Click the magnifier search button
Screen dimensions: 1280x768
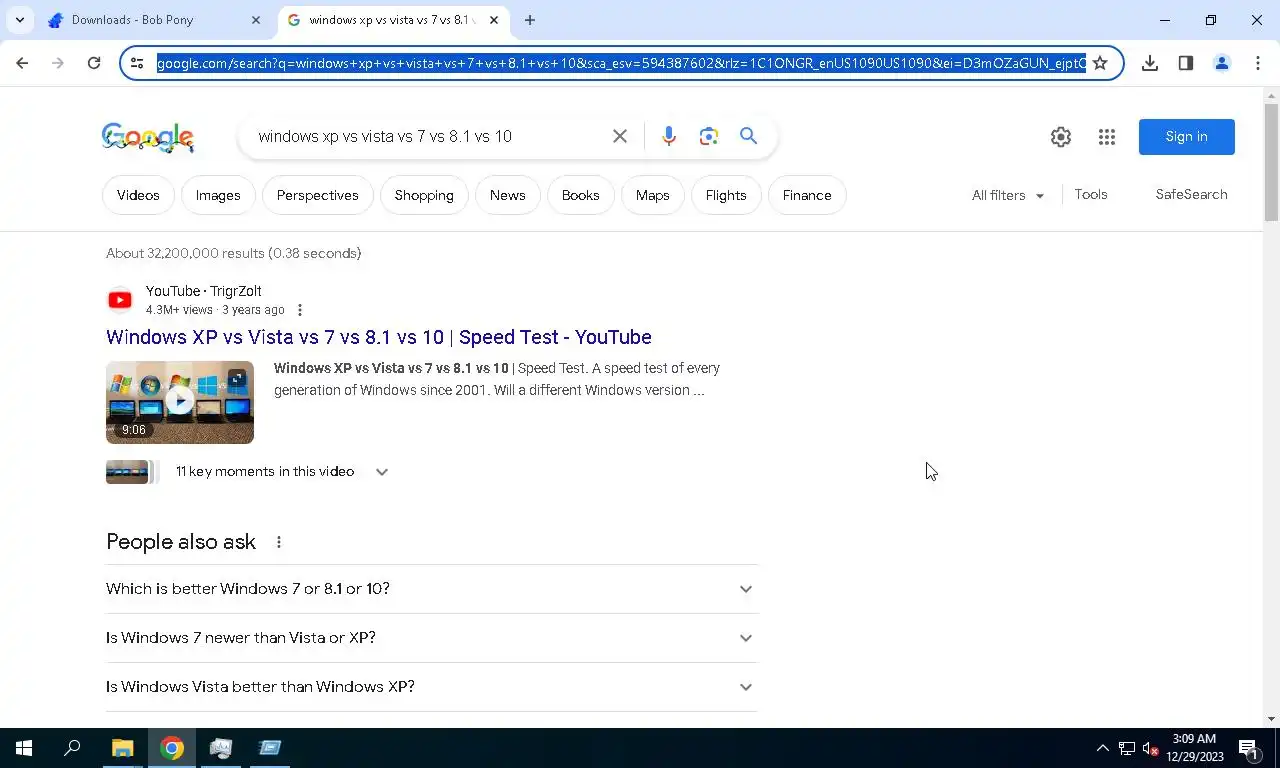click(748, 136)
